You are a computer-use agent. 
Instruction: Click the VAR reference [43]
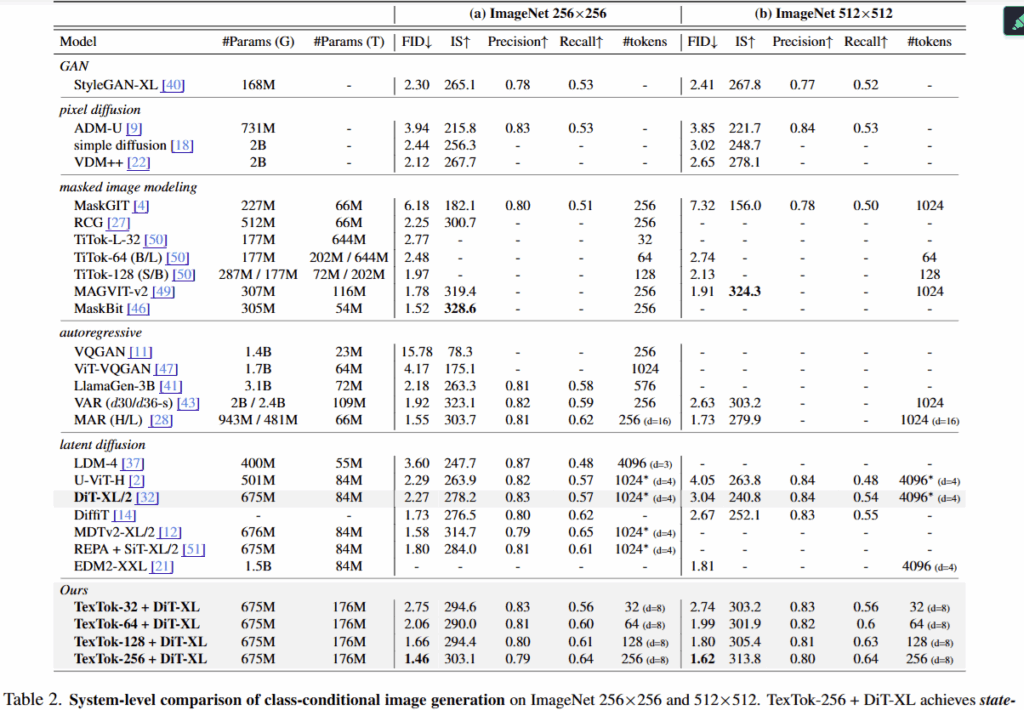pos(187,403)
